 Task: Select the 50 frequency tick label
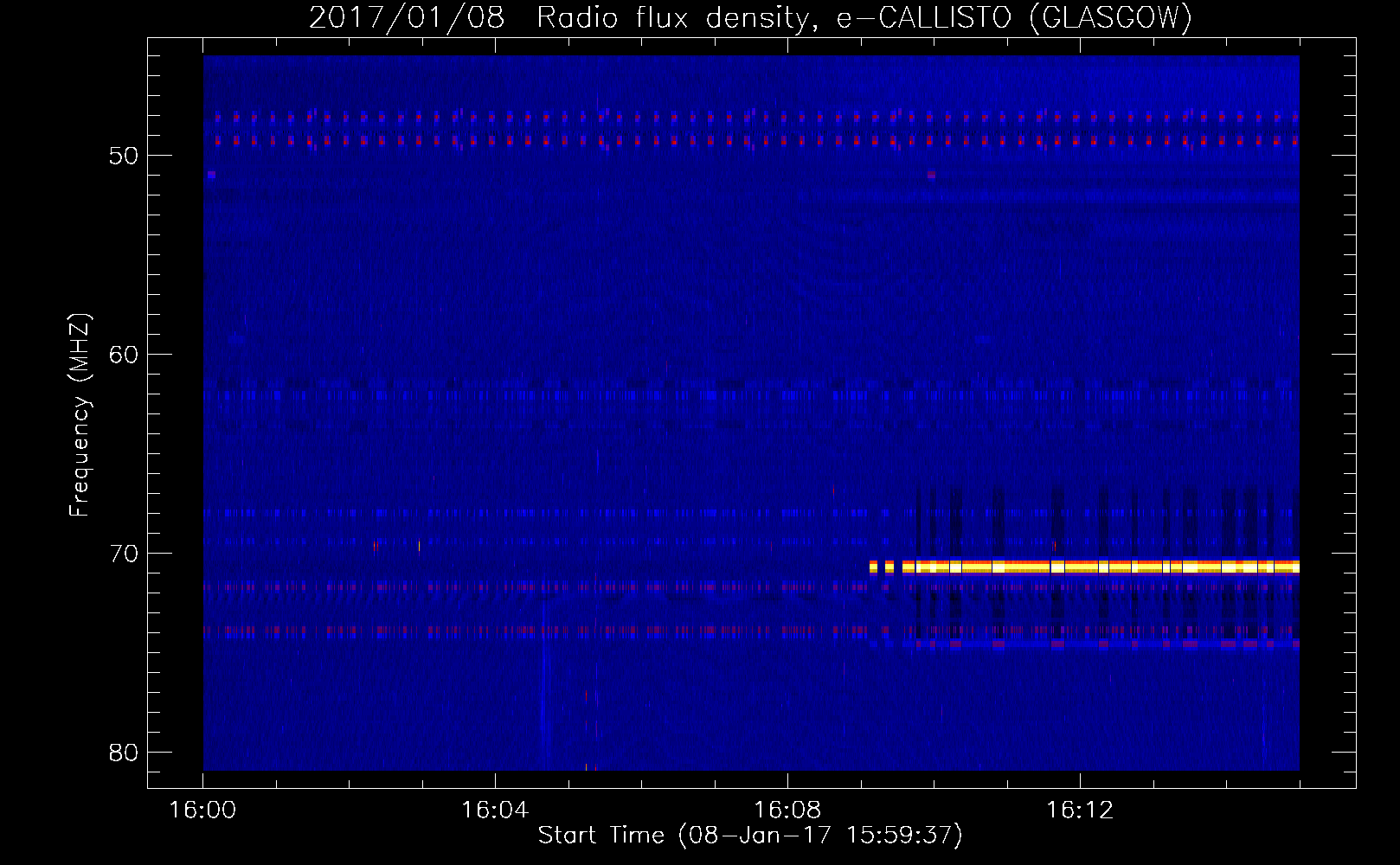(125, 156)
